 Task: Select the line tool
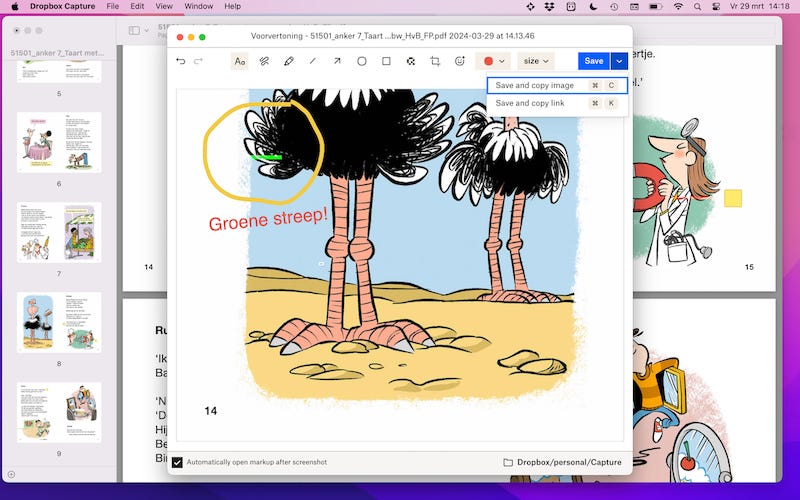(313, 61)
